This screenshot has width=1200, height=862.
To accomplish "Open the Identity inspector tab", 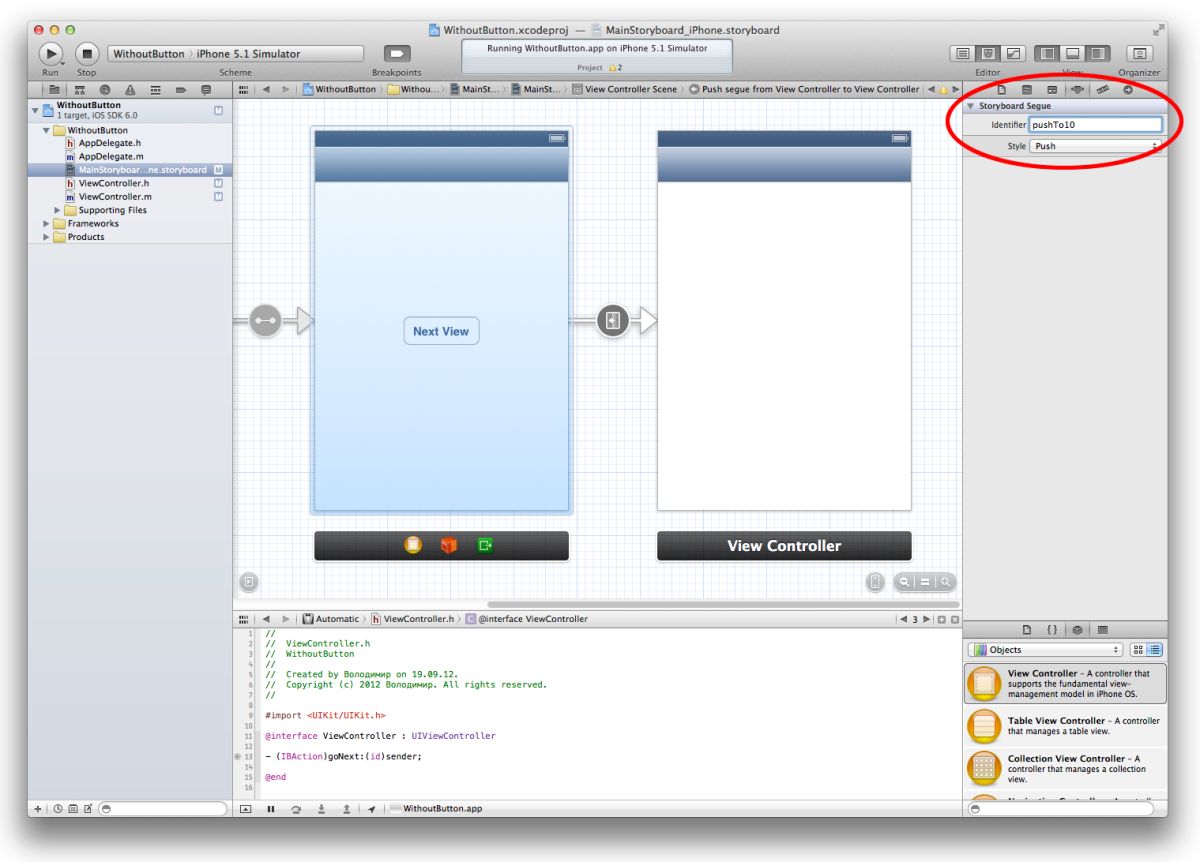I will [x=1052, y=89].
